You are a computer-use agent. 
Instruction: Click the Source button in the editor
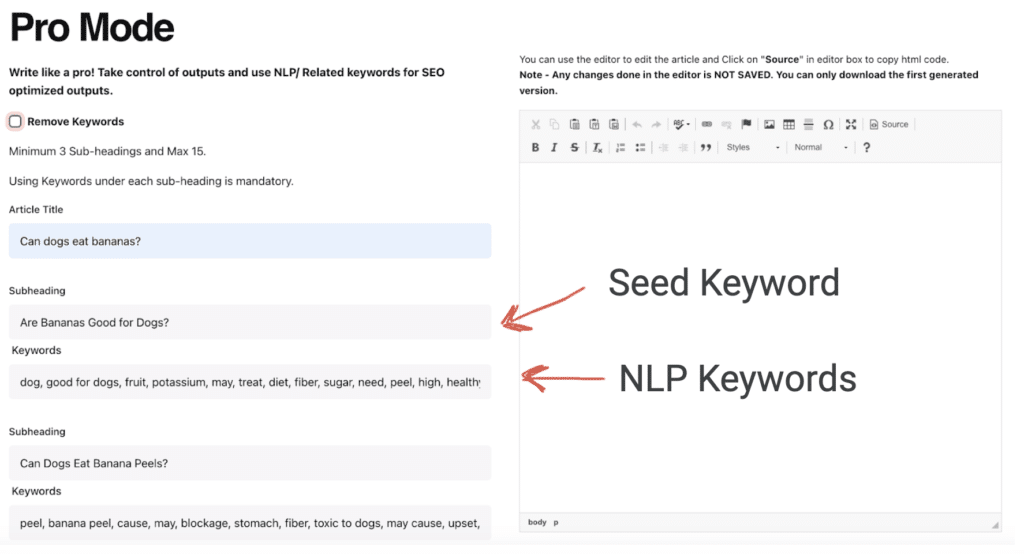pyautogui.click(x=889, y=125)
